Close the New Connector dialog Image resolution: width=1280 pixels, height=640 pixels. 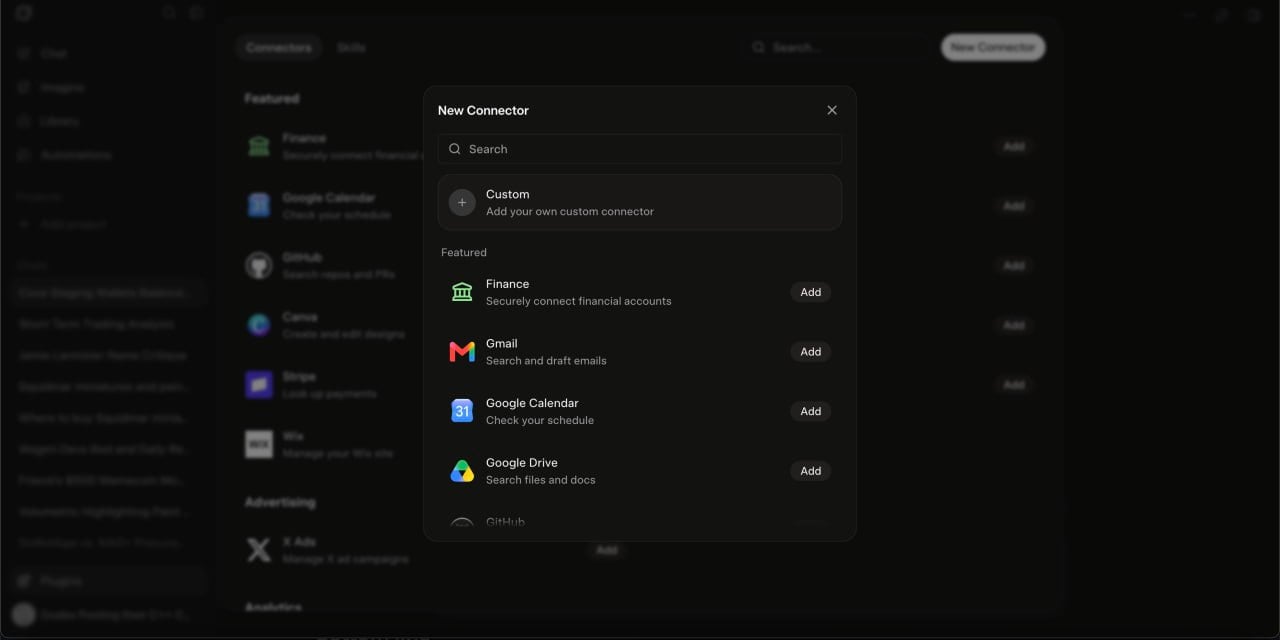tap(832, 110)
